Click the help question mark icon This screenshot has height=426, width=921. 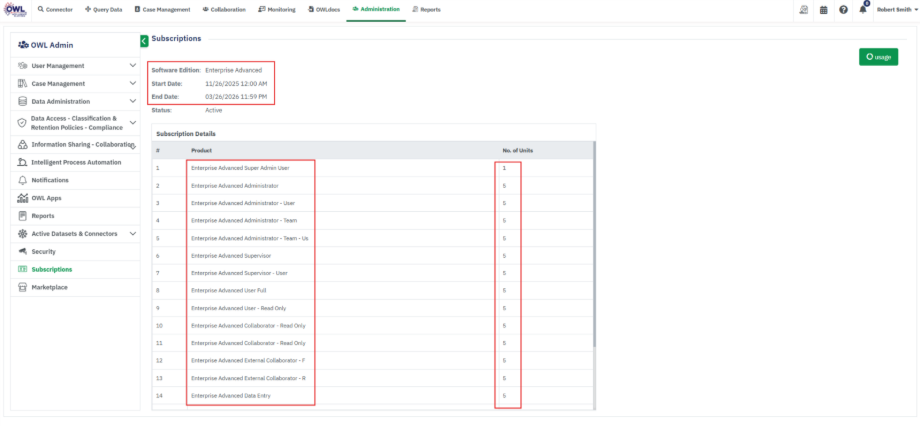tap(843, 9)
